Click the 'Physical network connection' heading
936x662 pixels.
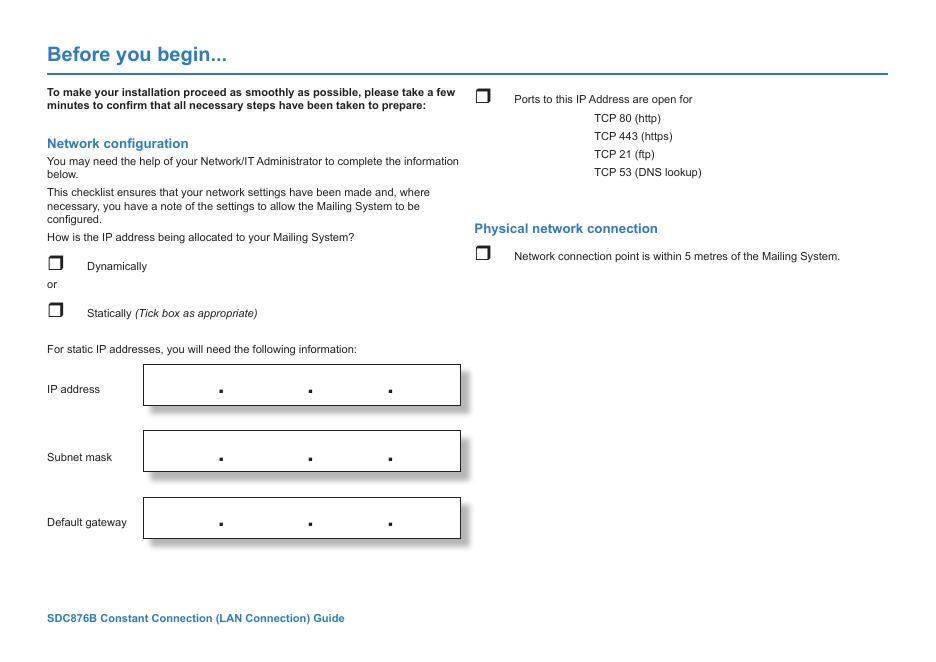(565, 228)
